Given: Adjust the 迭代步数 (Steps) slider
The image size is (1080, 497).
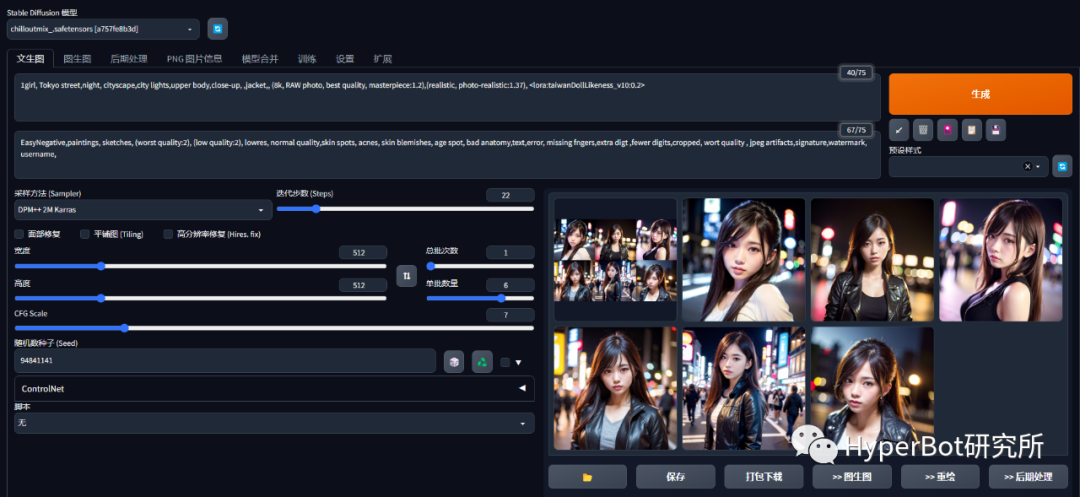Looking at the screenshot, I should (405, 209).
